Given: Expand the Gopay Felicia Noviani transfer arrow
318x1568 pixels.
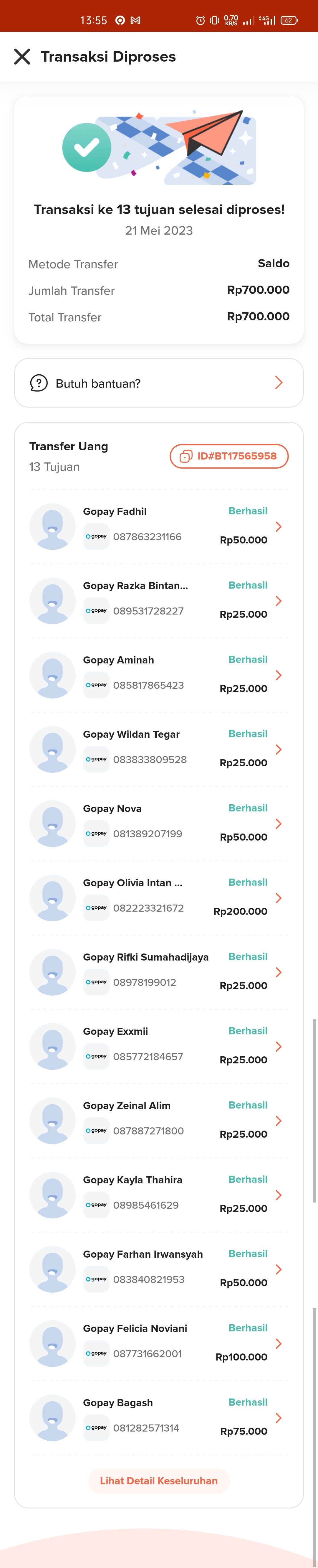Looking at the screenshot, I should click(x=279, y=1343).
